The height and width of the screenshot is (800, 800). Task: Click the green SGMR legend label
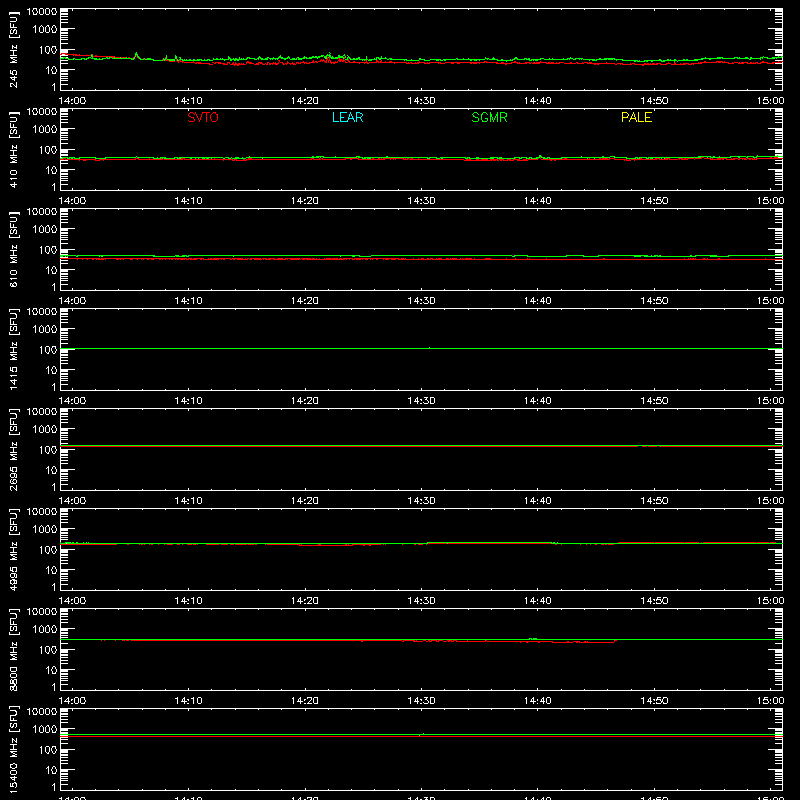pos(489,117)
